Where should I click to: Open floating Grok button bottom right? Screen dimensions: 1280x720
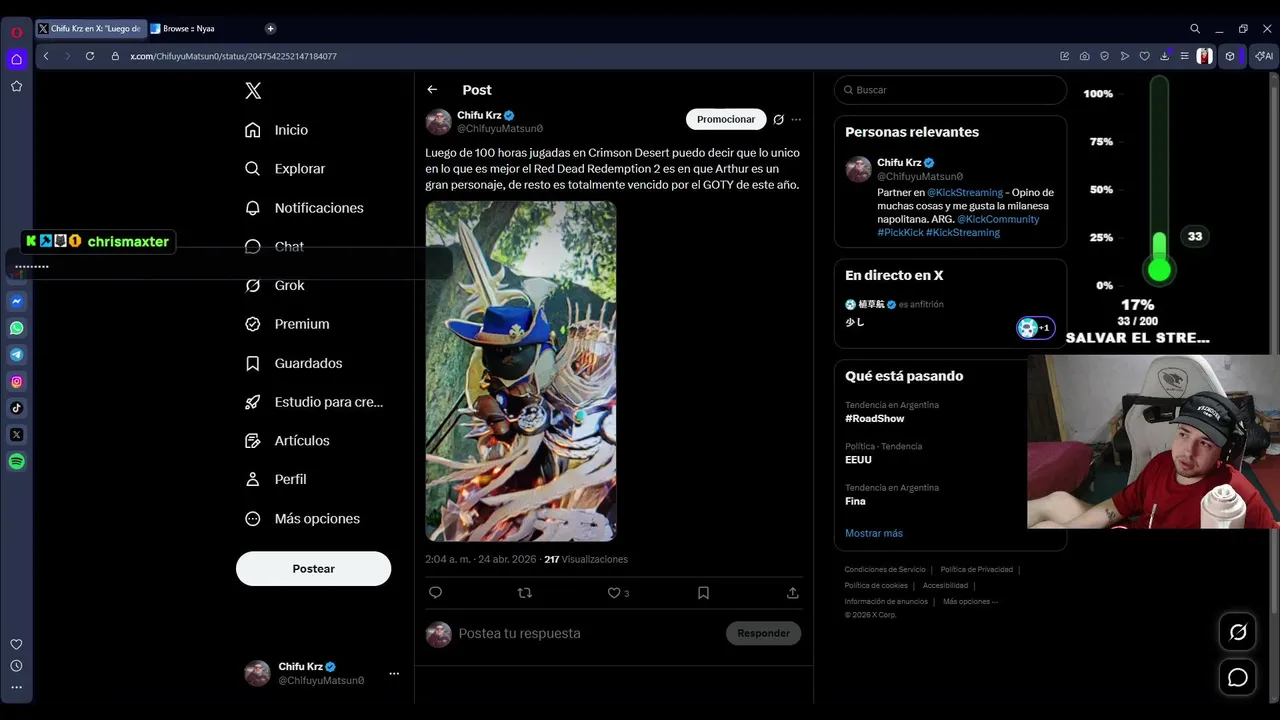tap(1238, 632)
